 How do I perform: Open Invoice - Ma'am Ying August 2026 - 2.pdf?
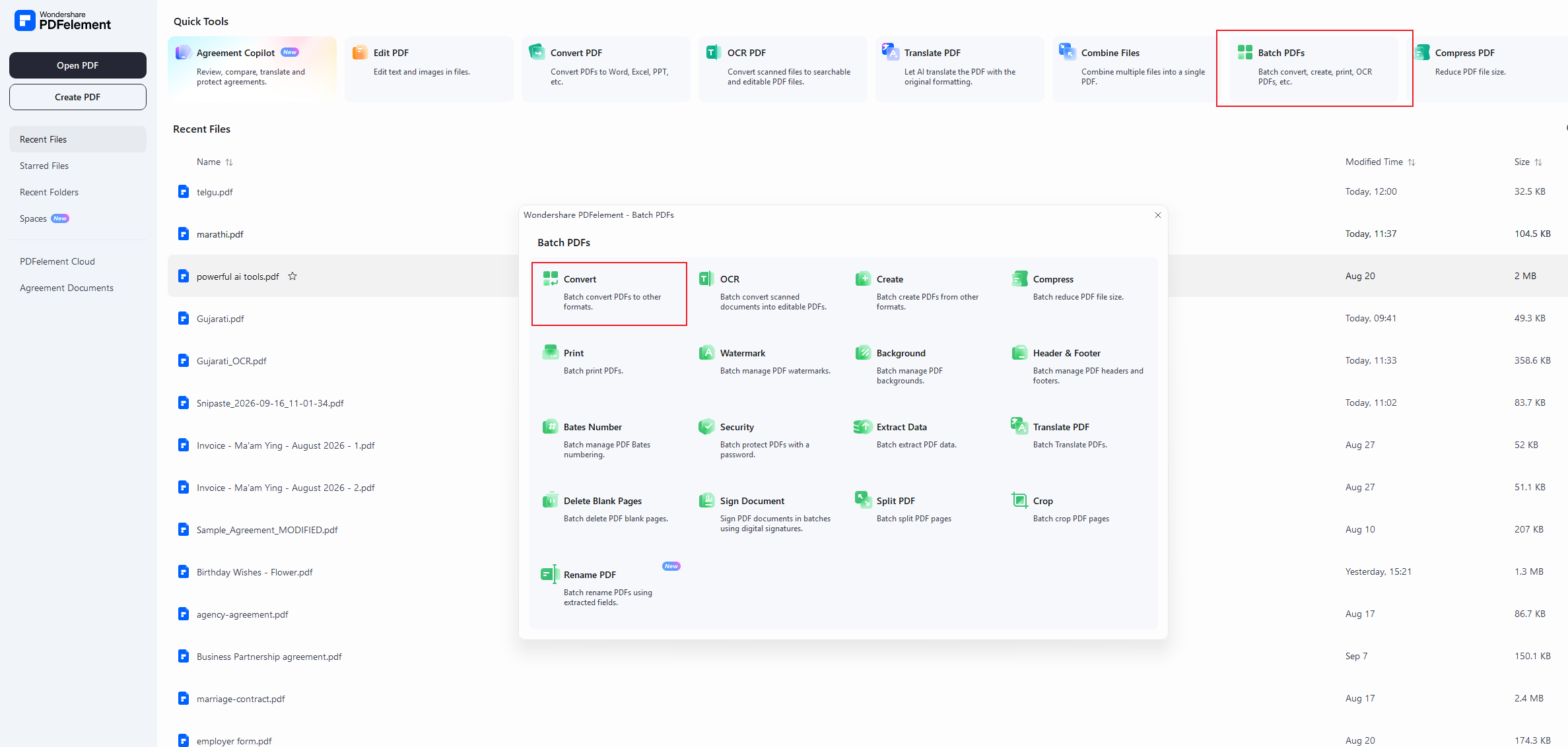[286, 488]
